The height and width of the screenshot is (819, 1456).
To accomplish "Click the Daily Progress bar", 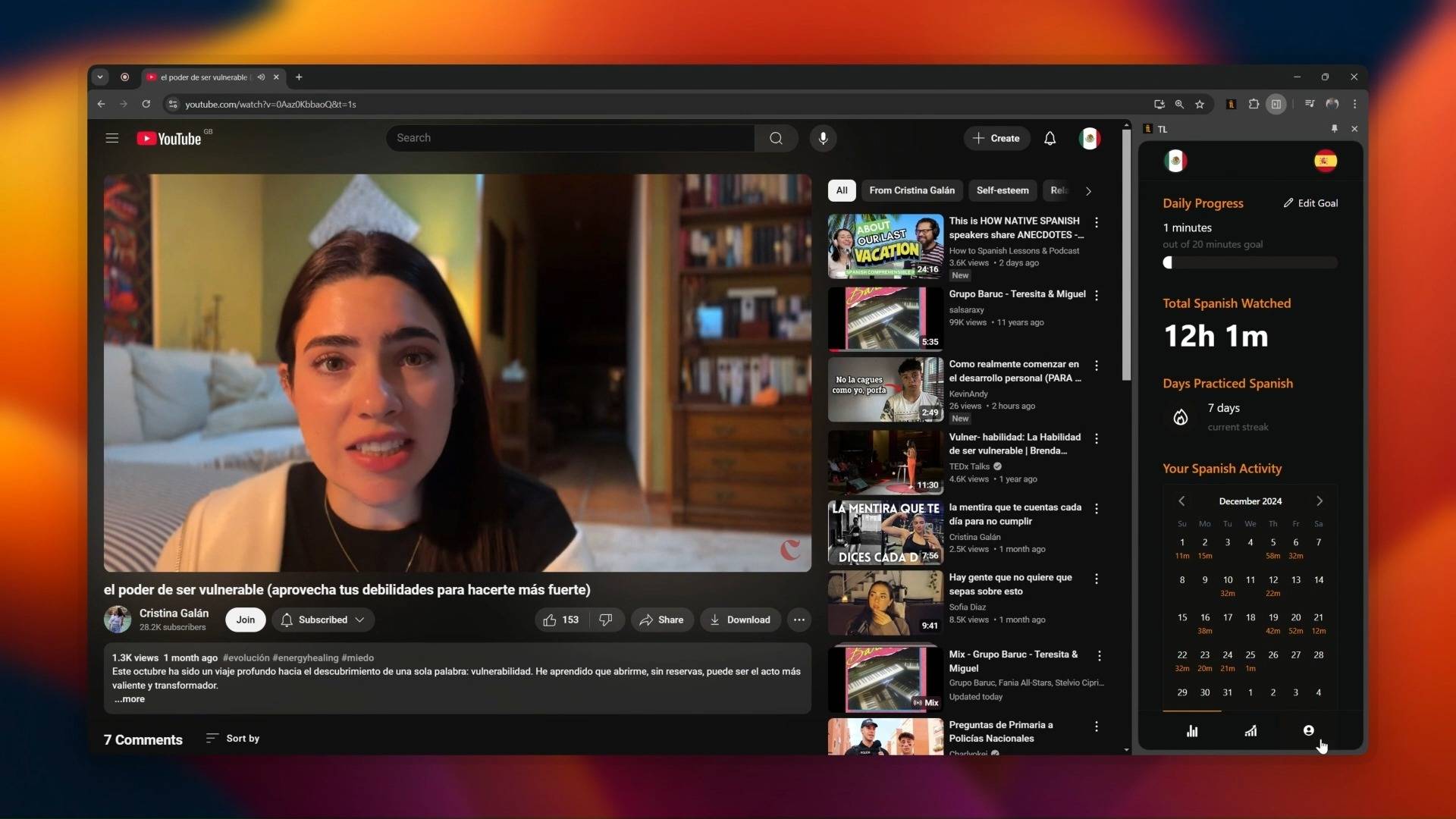I will tap(1250, 262).
